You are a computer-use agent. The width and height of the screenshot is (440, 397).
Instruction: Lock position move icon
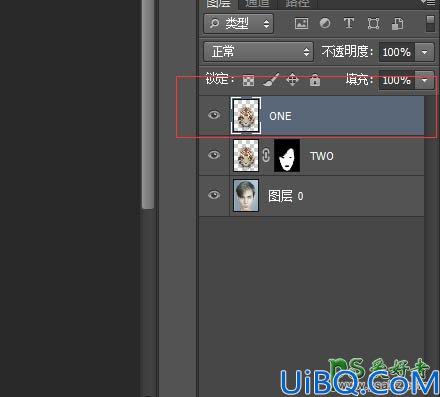click(x=293, y=80)
